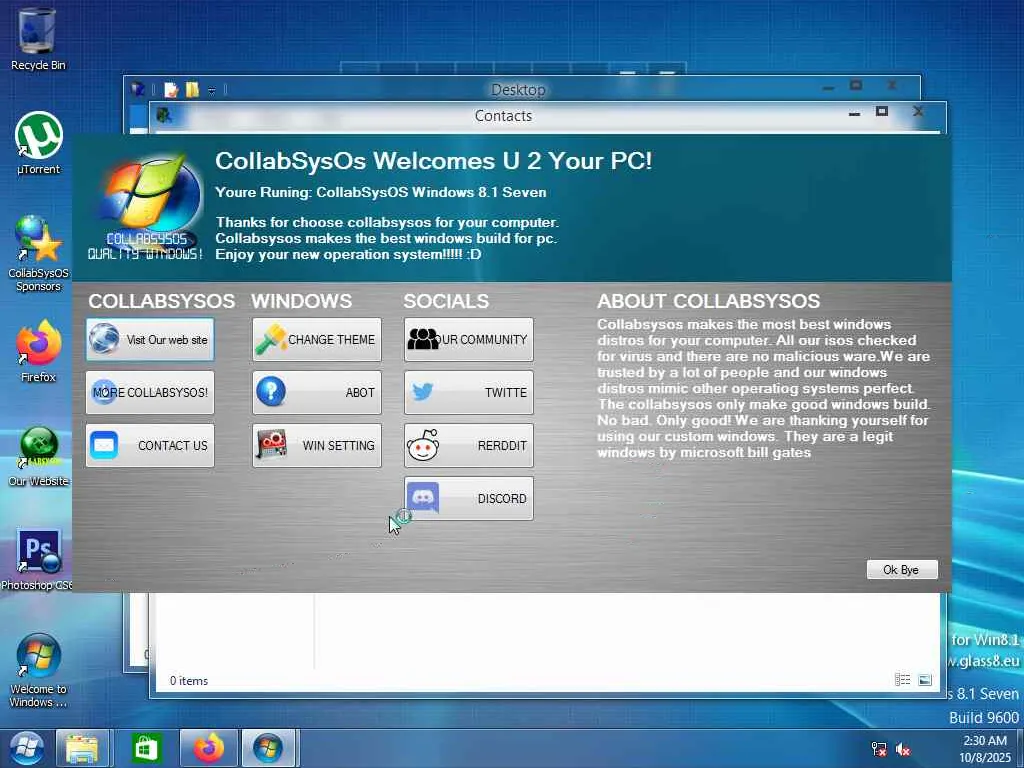Open Windows Store taskbar icon
This screenshot has height=768, width=1024.
point(146,748)
